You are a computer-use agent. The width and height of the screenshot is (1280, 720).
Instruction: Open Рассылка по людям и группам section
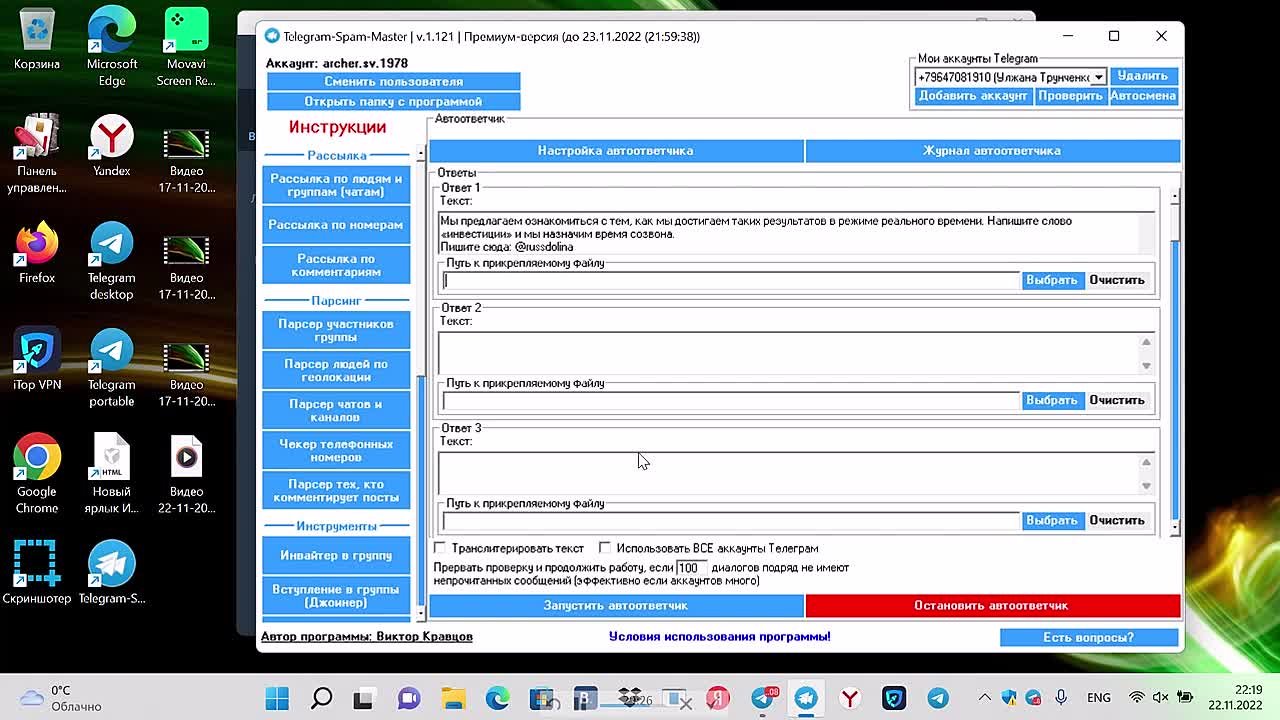tap(336, 185)
